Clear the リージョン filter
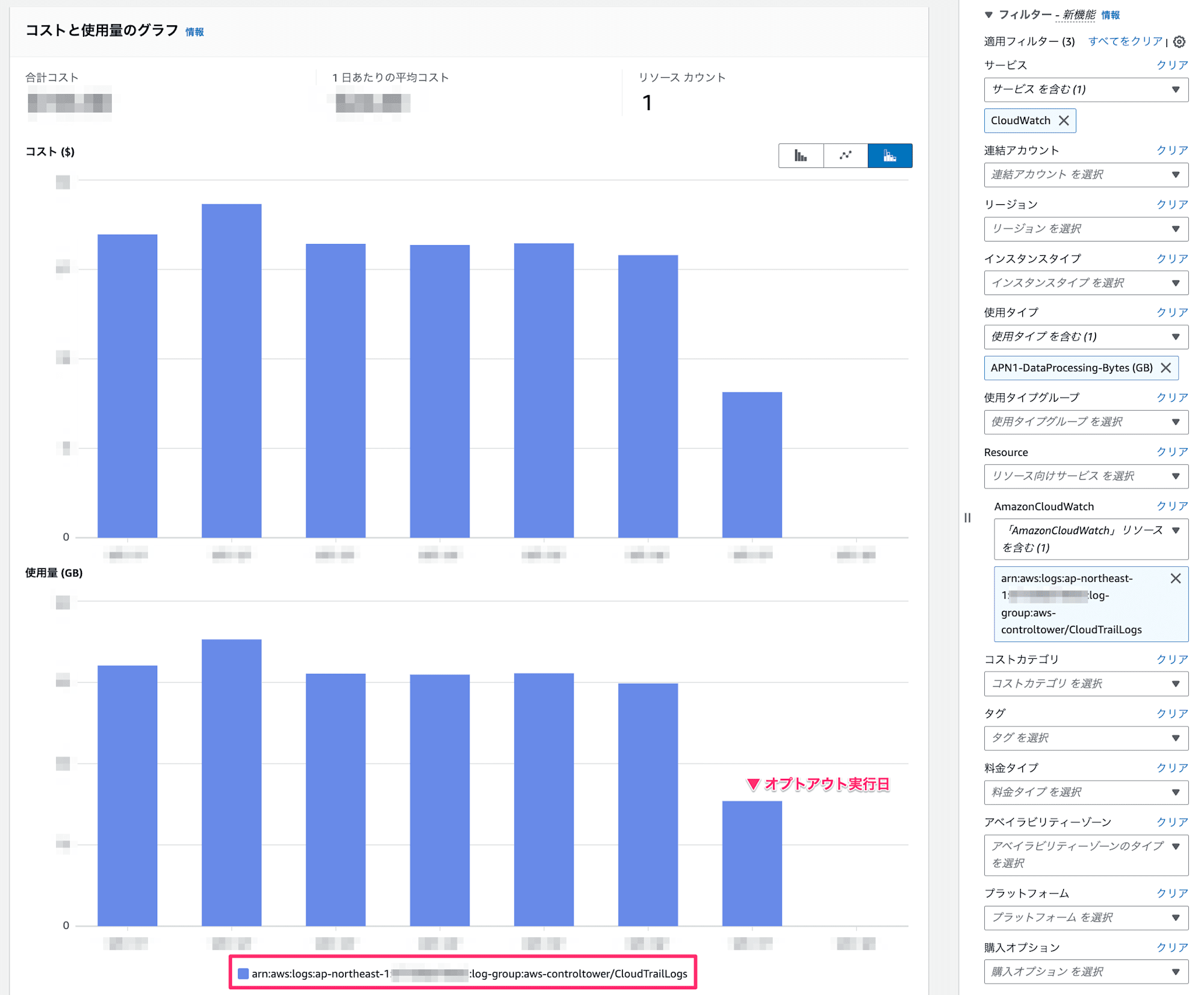The width and height of the screenshot is (1204, 995). [1172, 204]
